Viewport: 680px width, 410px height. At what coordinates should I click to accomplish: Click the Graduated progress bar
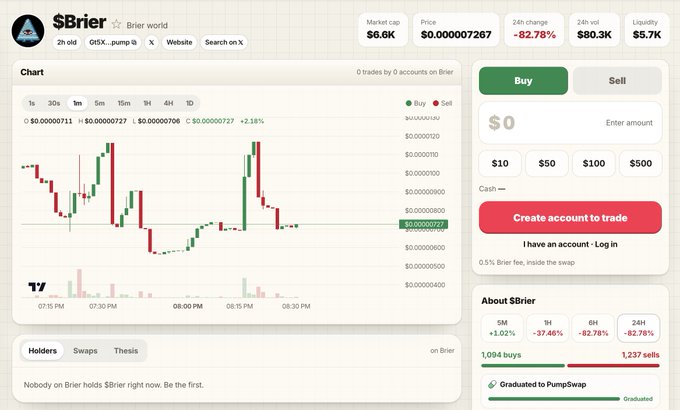pos(554,399)
